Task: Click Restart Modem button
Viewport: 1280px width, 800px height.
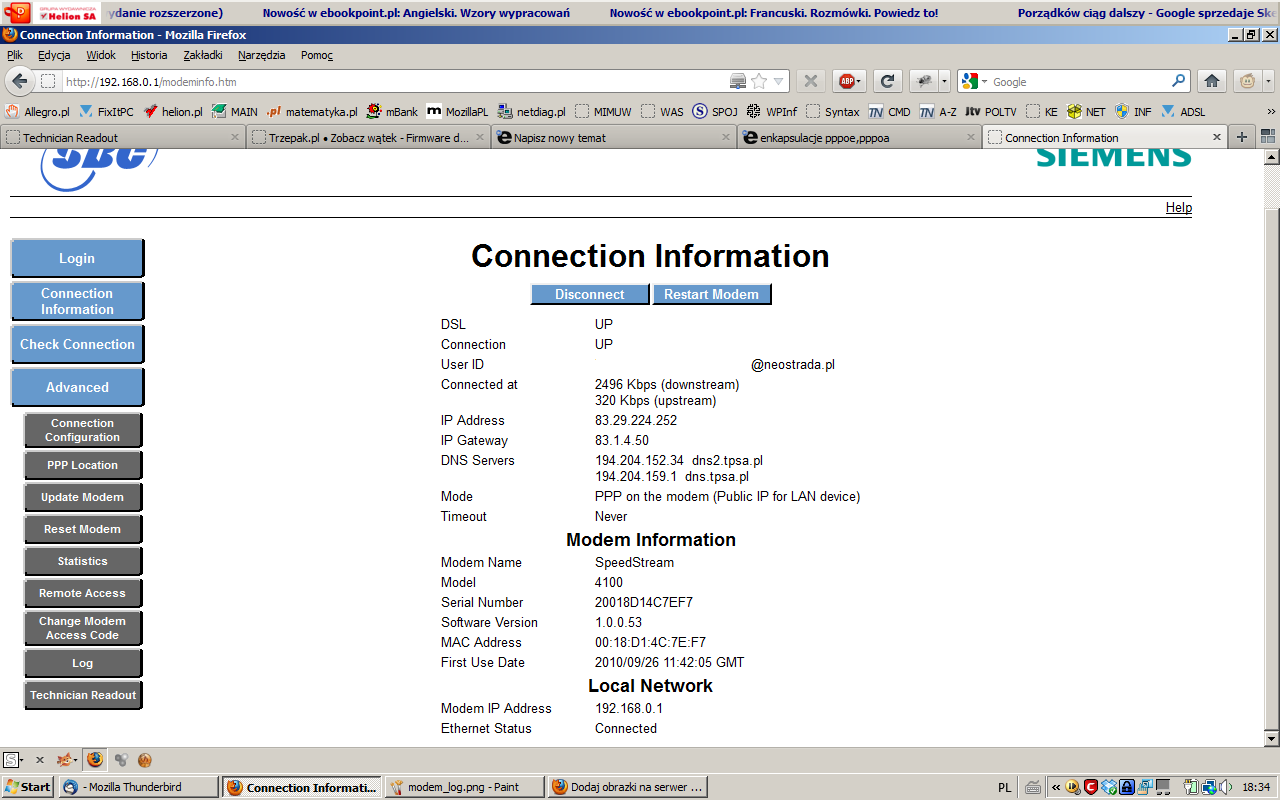Action: pos(712,294)
